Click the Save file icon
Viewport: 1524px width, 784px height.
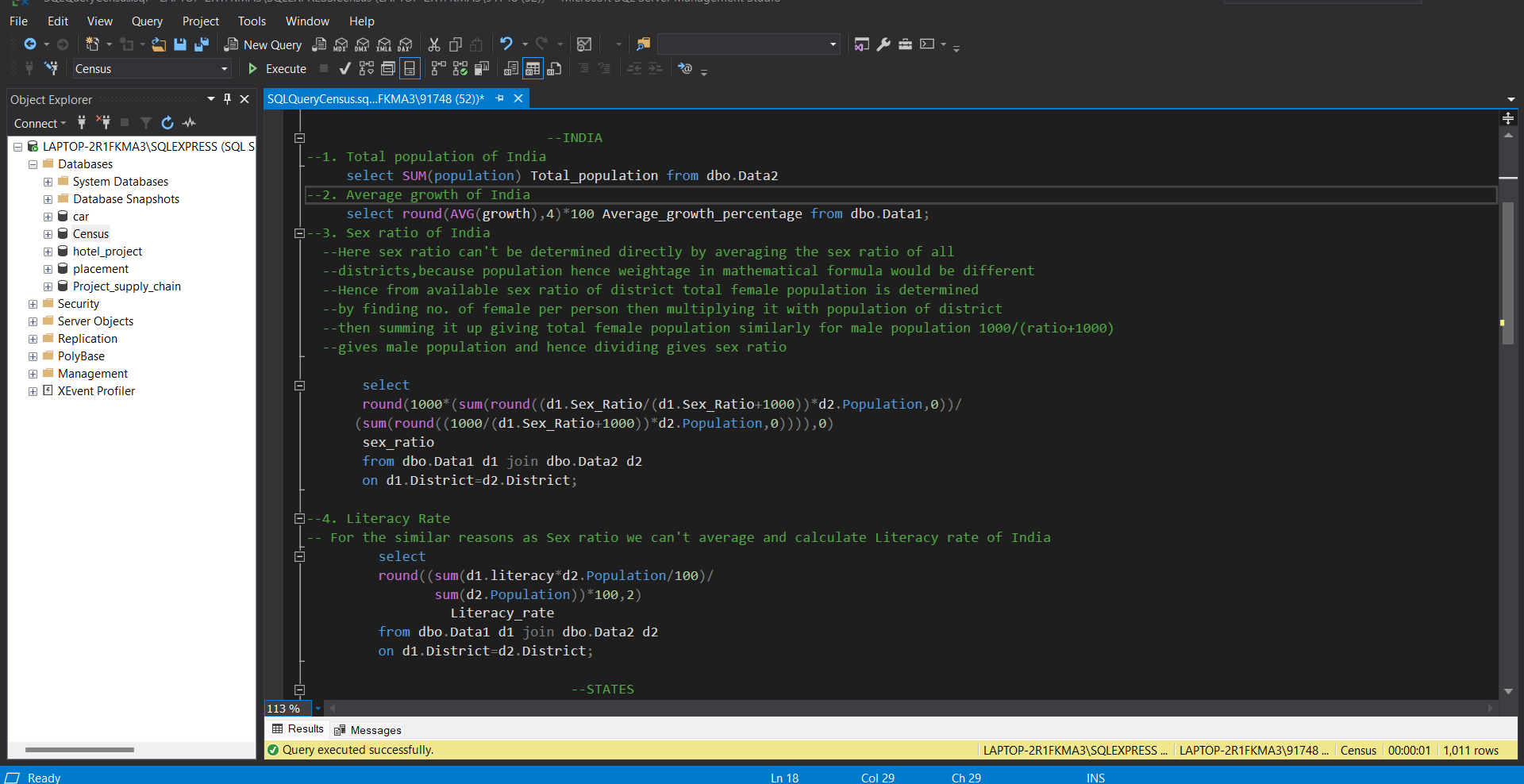click(x=180, y=44)
